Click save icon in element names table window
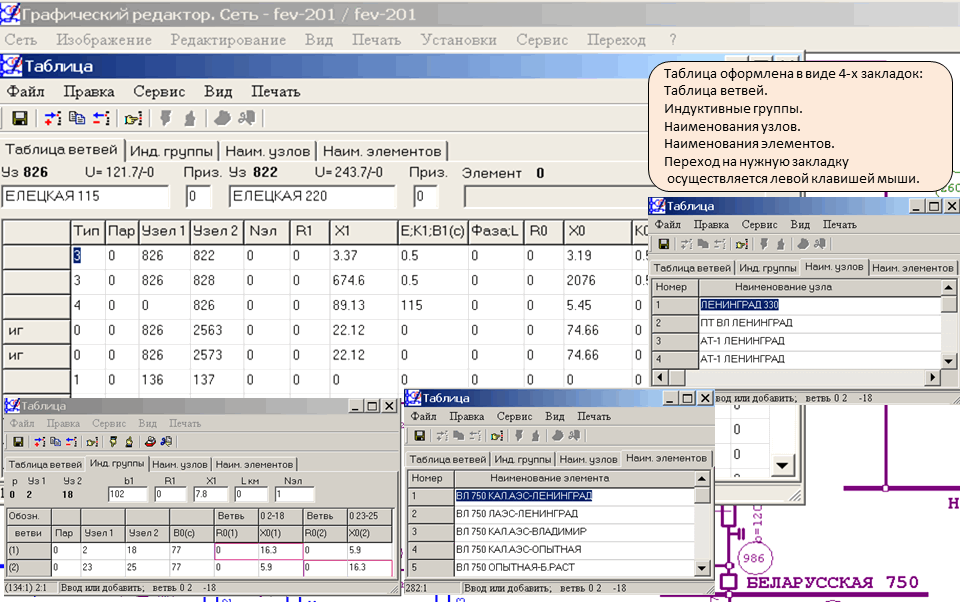 (x=420, y=435)
